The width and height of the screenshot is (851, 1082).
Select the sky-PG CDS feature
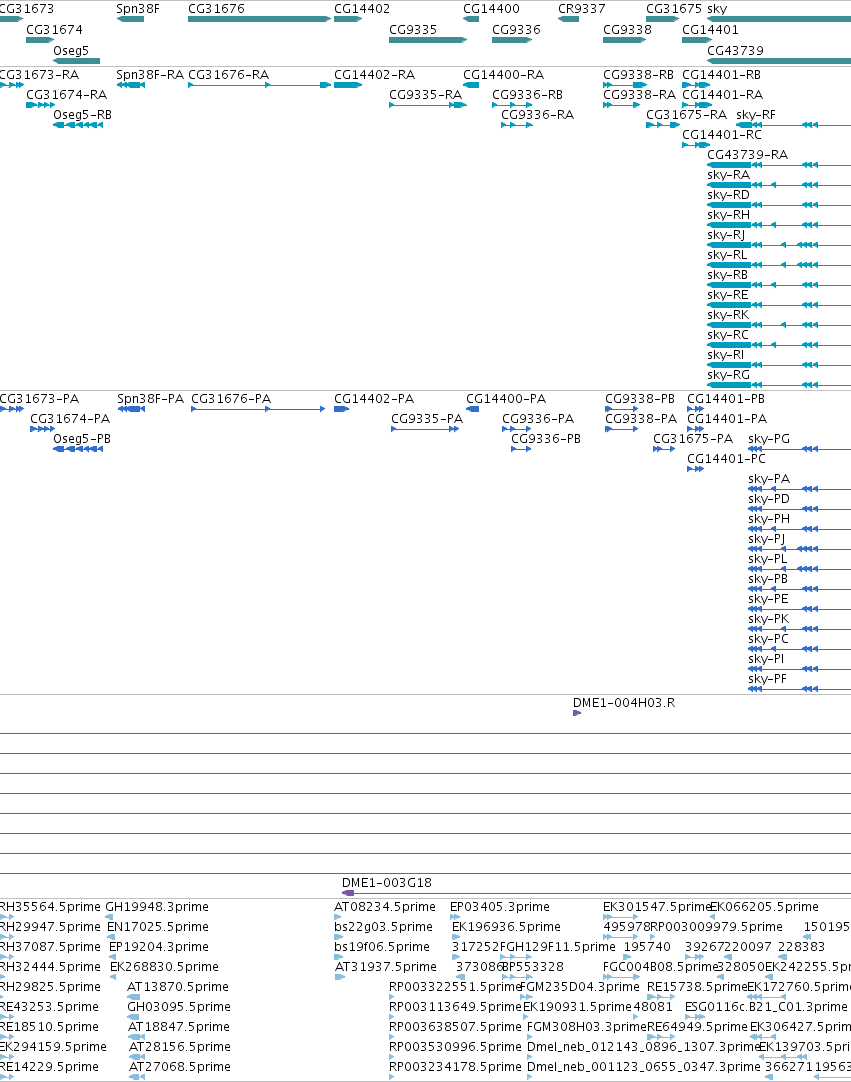click(799, 449)
